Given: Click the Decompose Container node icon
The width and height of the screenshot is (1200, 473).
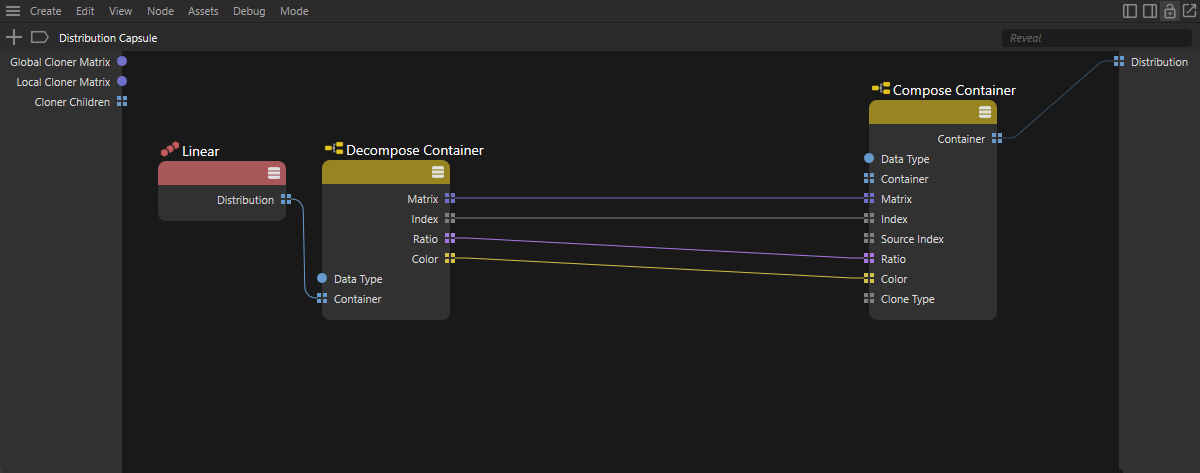Looking at the screenshot, I should 334,149.
